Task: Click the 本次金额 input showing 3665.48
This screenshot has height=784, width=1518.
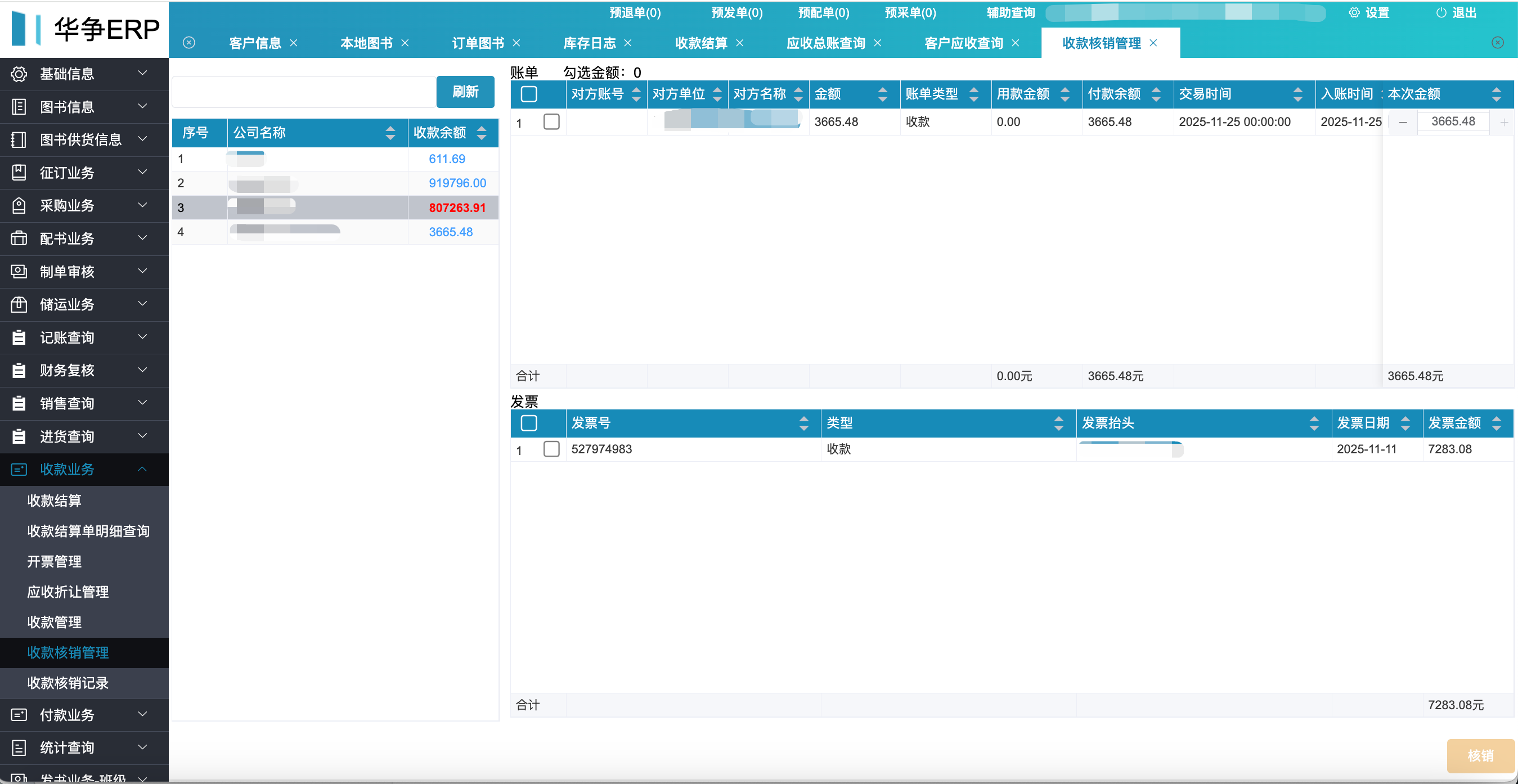Action: 1453,122
